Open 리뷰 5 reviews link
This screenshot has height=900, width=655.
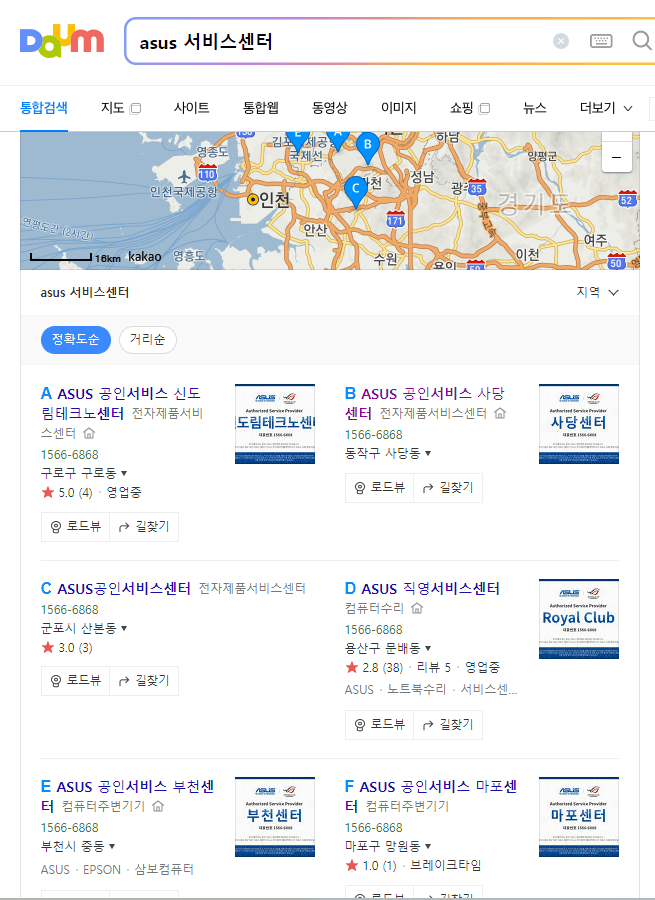point(434,668)
